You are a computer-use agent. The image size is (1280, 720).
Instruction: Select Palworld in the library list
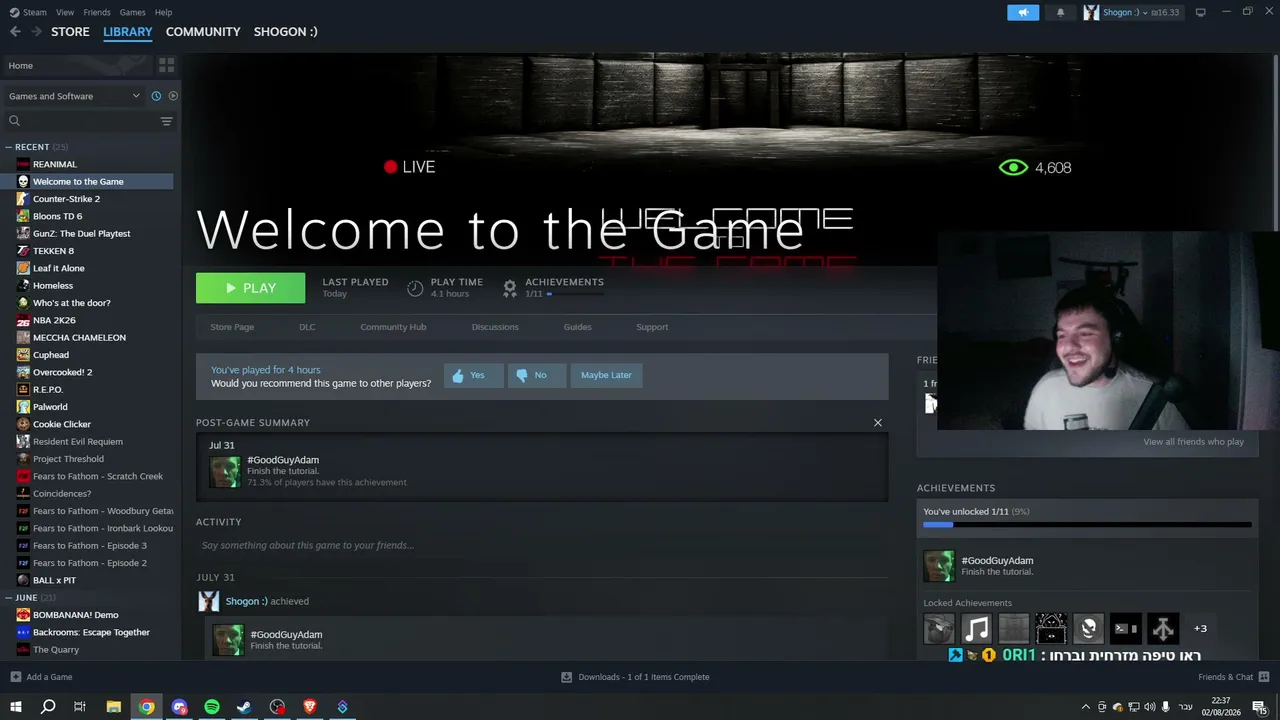point(50,407)
